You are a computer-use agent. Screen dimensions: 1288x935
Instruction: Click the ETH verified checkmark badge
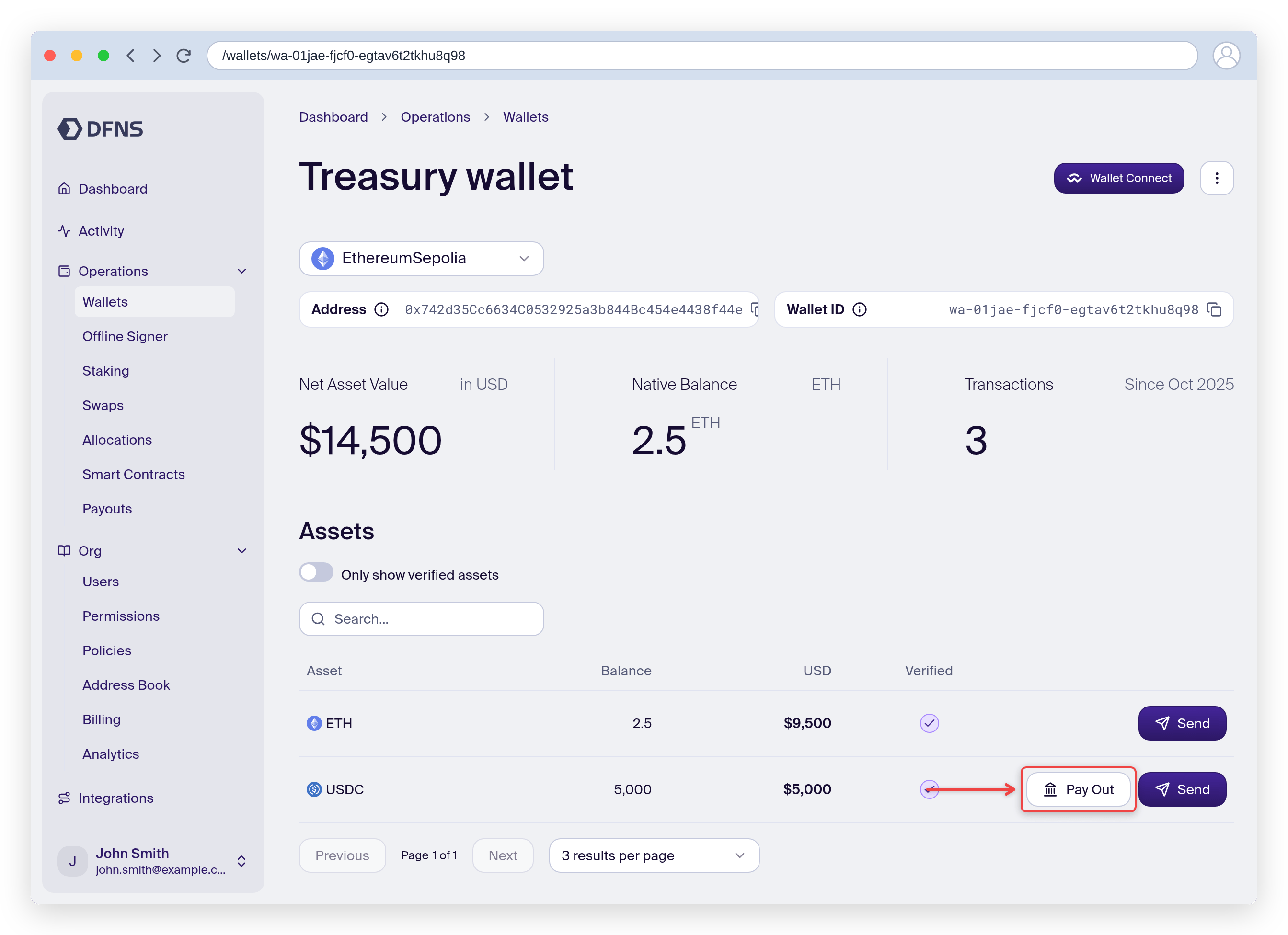pyautogui.click(x=929, y=723)
